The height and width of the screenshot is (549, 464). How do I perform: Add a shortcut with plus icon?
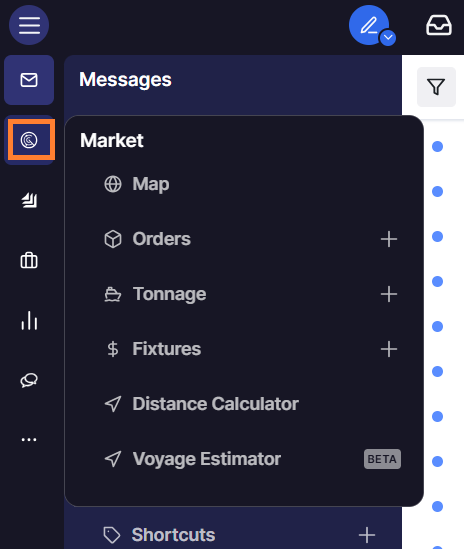click(x=367, y=535)
